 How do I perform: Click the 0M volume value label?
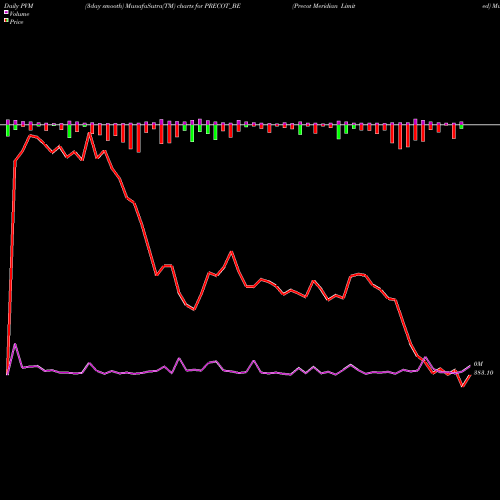pos(478,364)
